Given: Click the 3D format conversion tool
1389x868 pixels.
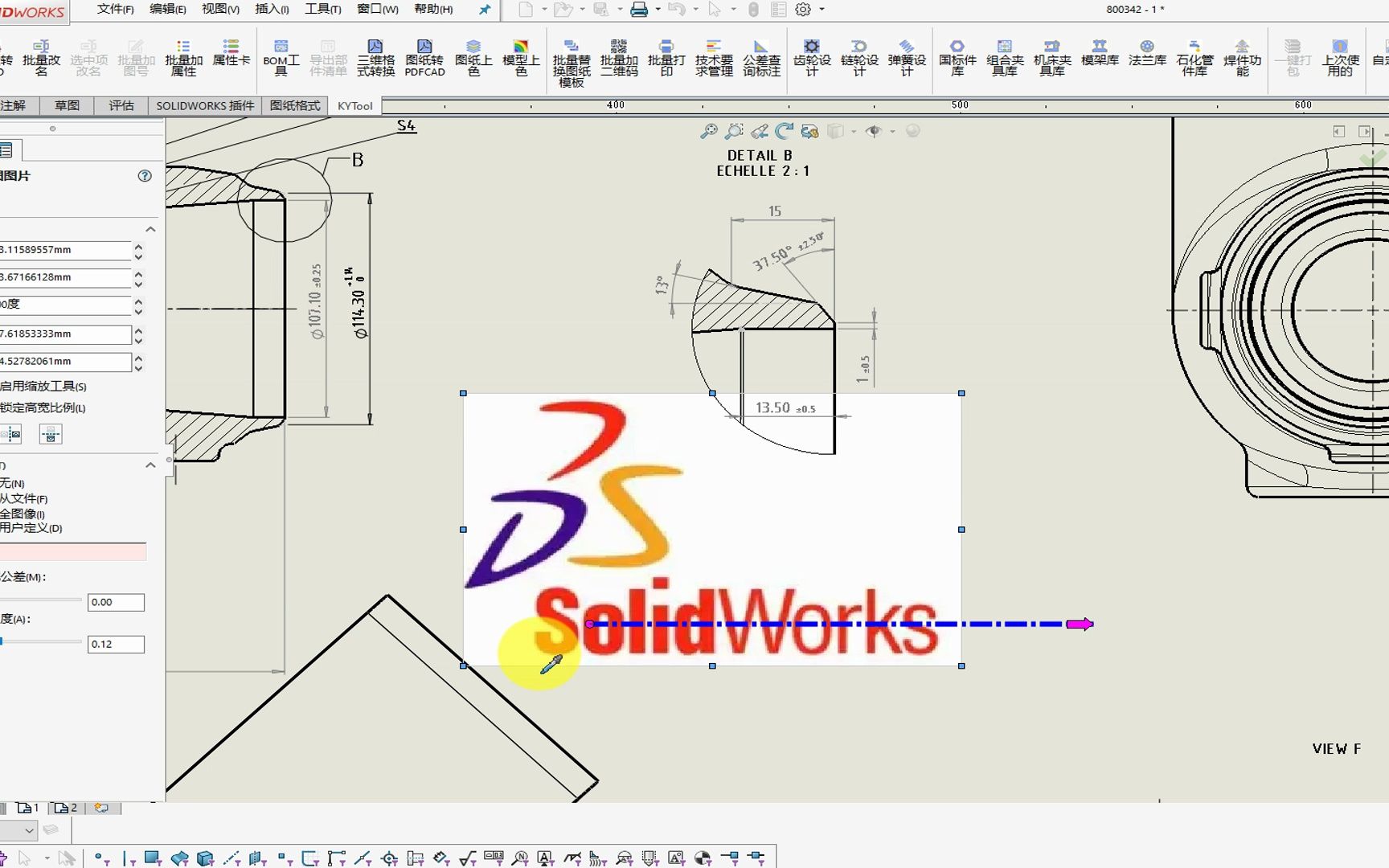Looking at the screenshot, I should point(375,57).
